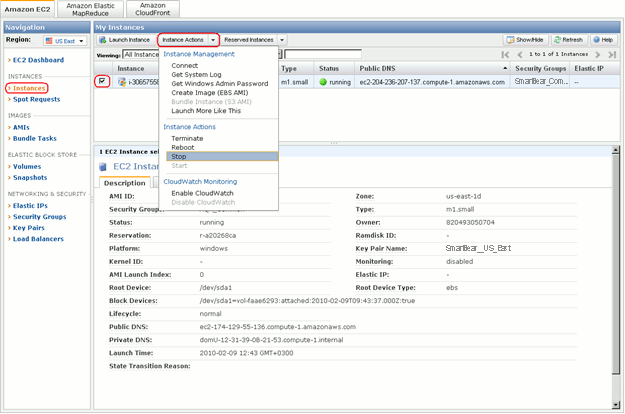Image resolution: width=625 pixels, height=414 pixels.
Task: Choose Get System Log
Action: (x=196, y=75)
